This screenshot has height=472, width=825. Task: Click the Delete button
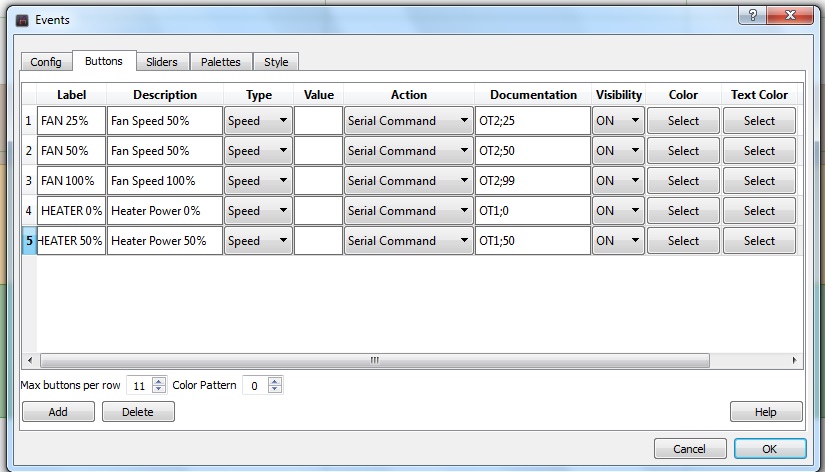138,412
